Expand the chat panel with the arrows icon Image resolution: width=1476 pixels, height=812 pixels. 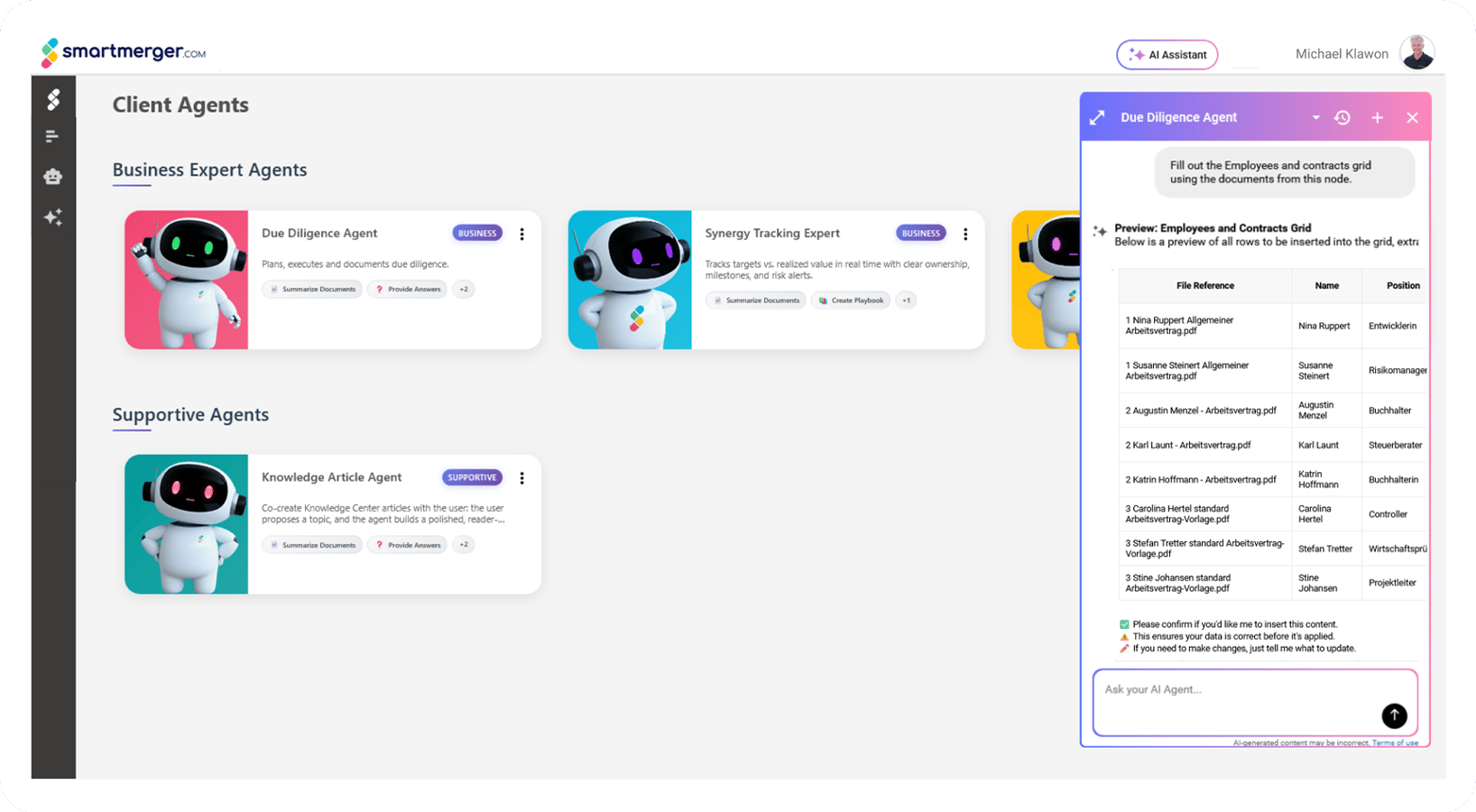point(1097,118)
